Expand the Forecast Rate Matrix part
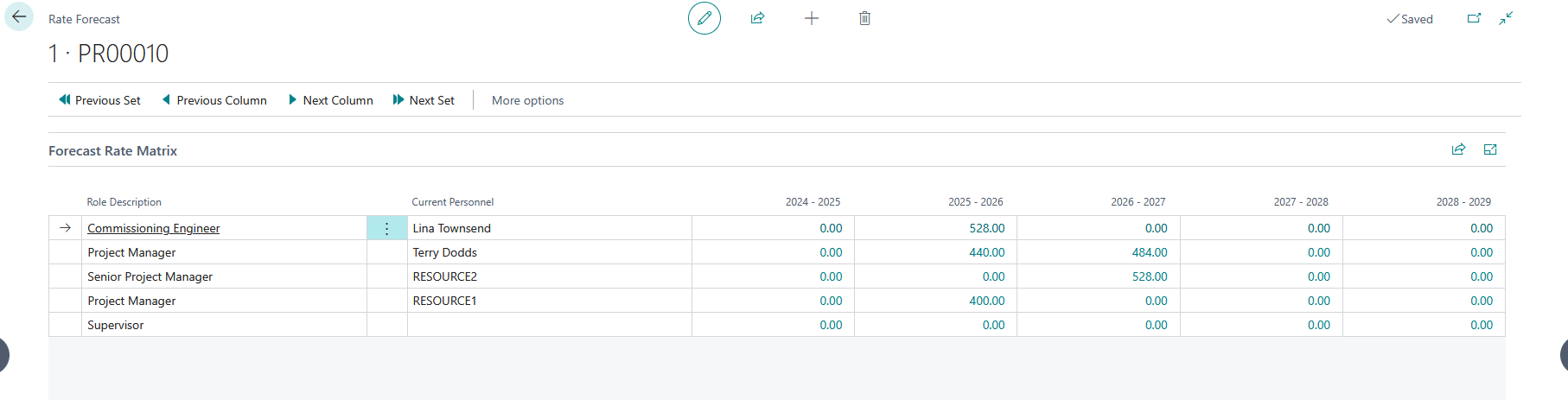 pyautogui.click(x=1490, y=149)
